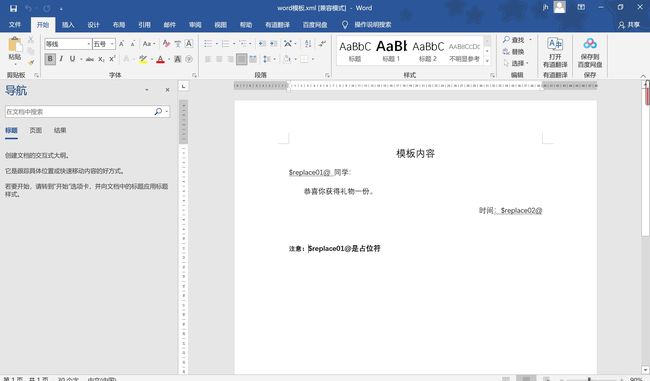Click the text highlight color pen icon
This screenshot has width=650, height=381.
coord(143,59)
